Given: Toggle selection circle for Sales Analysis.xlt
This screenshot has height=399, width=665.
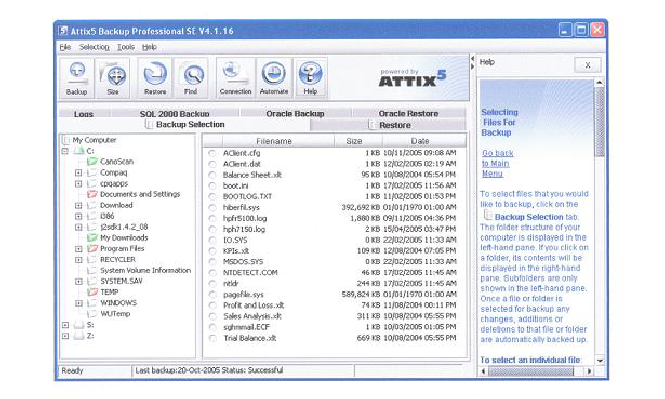Looking at the screenshot, I should pos(212,316).
